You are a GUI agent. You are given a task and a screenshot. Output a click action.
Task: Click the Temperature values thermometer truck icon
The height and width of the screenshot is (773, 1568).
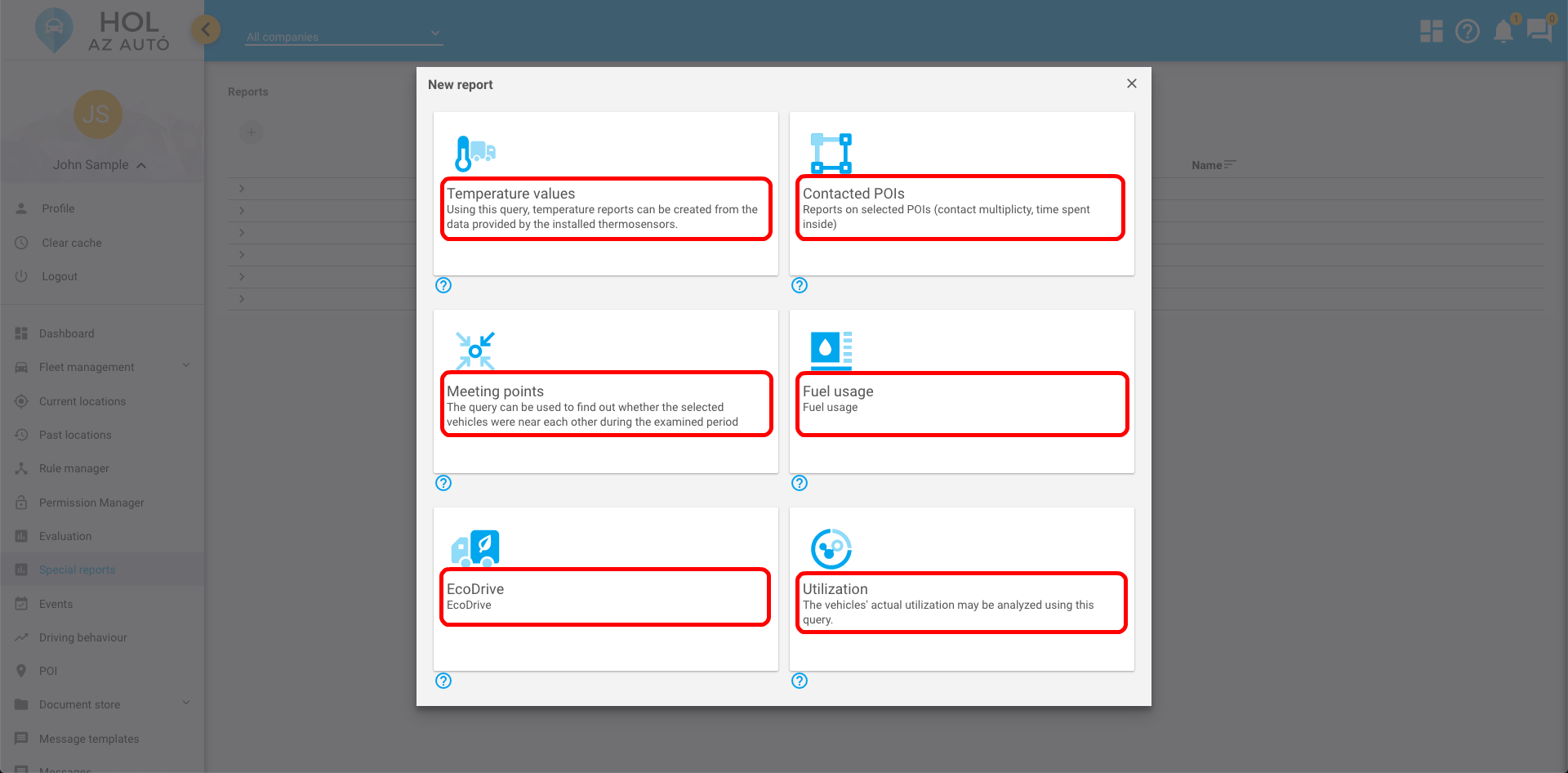pyautogui.click(x=475, y=153)
